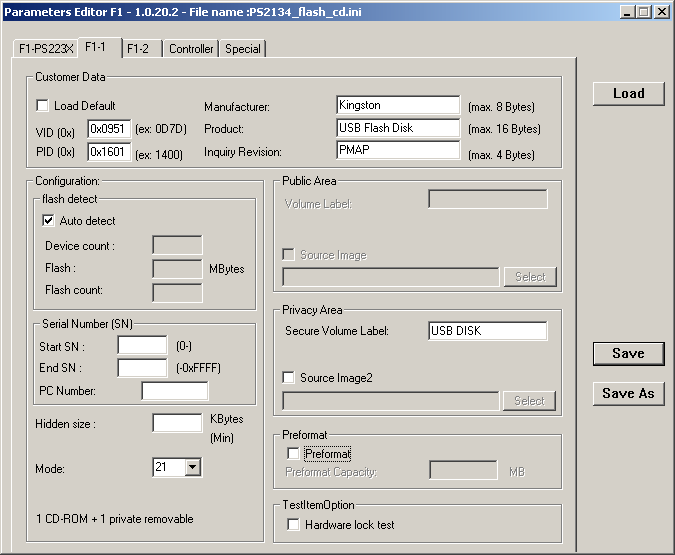Uncheck the Auto detect option

(x=49, y=221)
